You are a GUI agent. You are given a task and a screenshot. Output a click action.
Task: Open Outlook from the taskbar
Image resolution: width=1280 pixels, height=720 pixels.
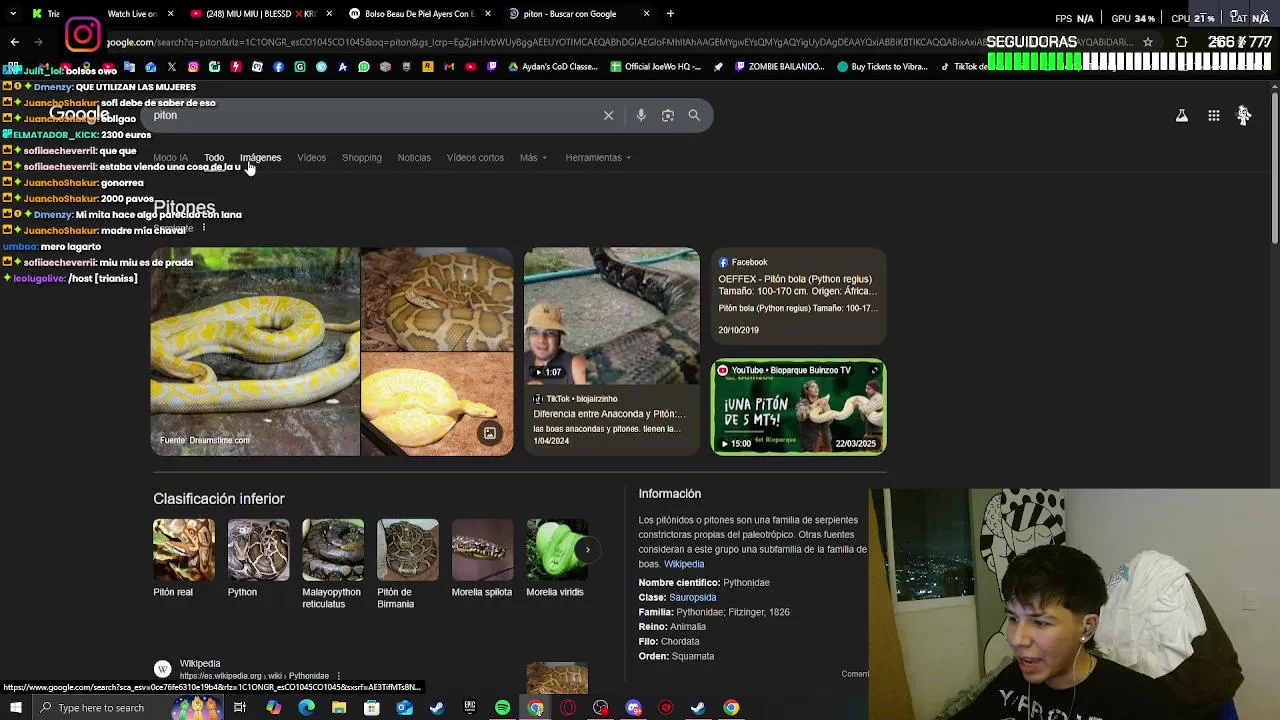[x=404, y=708]
